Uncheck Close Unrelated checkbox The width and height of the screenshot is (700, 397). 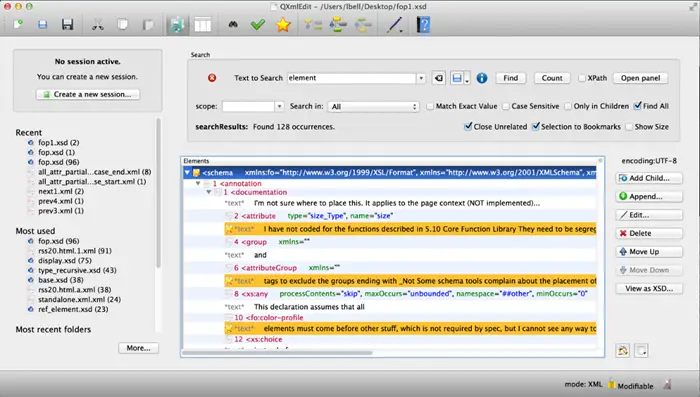(x=468, y=126)
